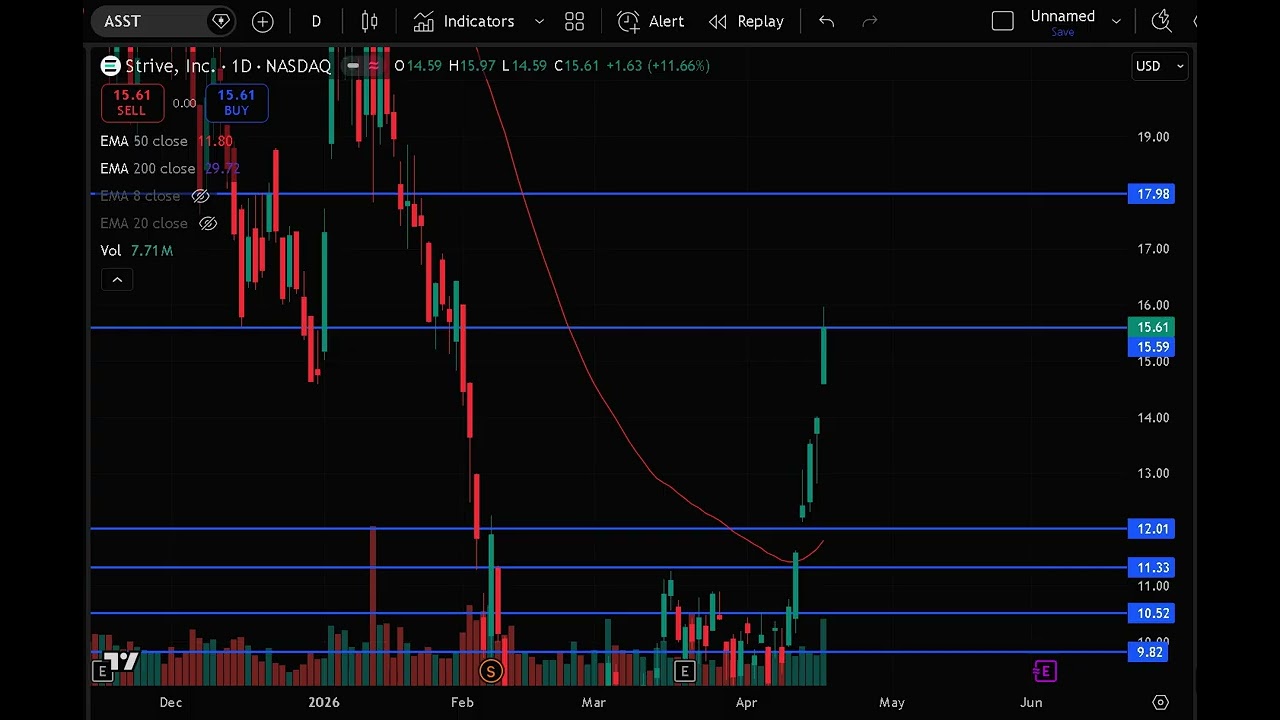Show the hidden EMA 8 indicator

pyautogui.click(x=200, y=196)
